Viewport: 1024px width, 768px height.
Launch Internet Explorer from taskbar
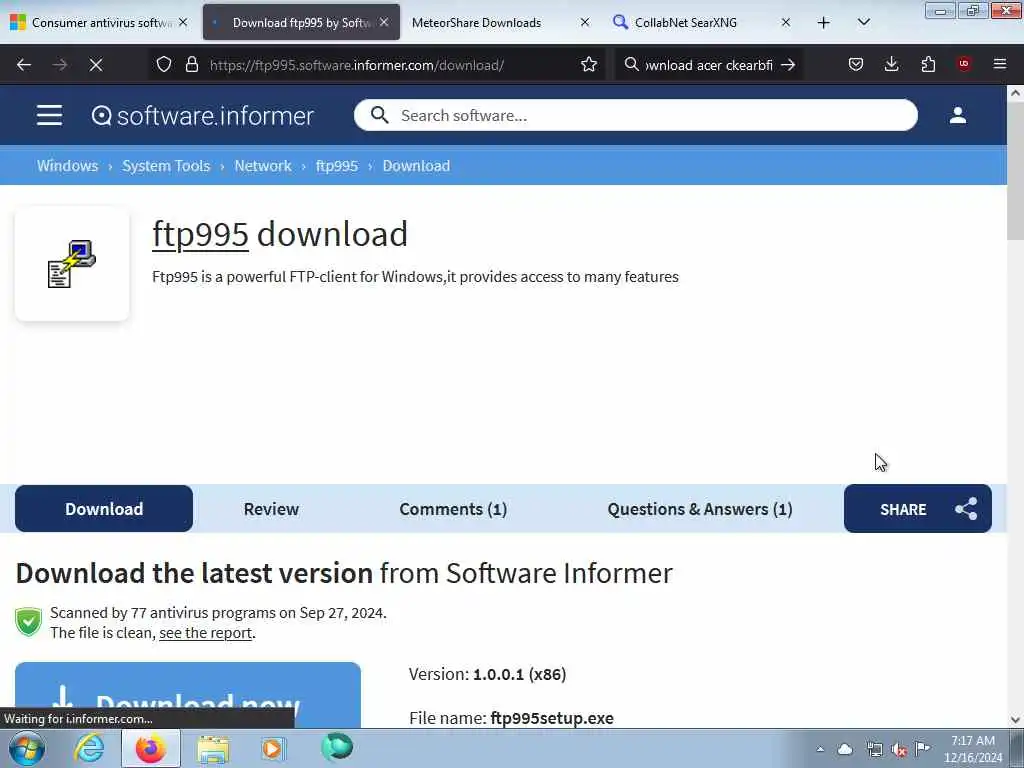(x=89, y=748)
